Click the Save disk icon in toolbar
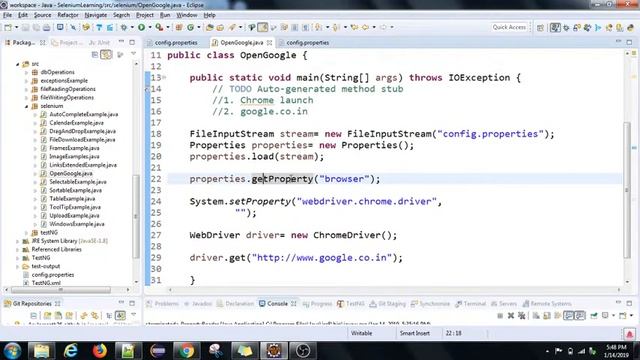This screenshot has height=360, width=640. click(x=25, y=27)
